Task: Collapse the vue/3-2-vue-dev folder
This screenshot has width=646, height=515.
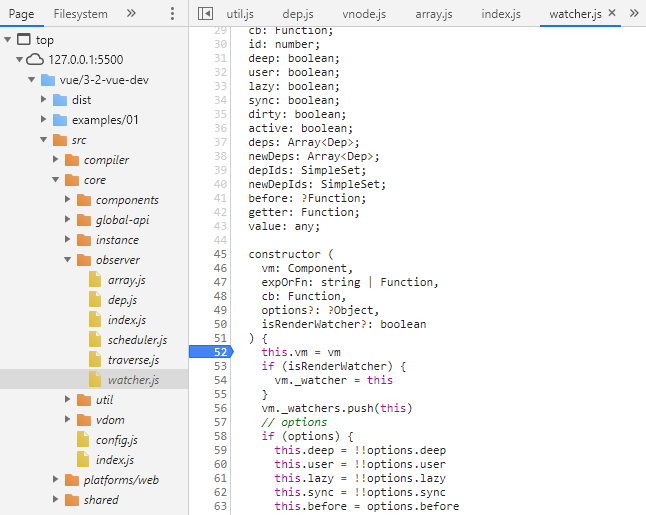Action: point(31,80)
